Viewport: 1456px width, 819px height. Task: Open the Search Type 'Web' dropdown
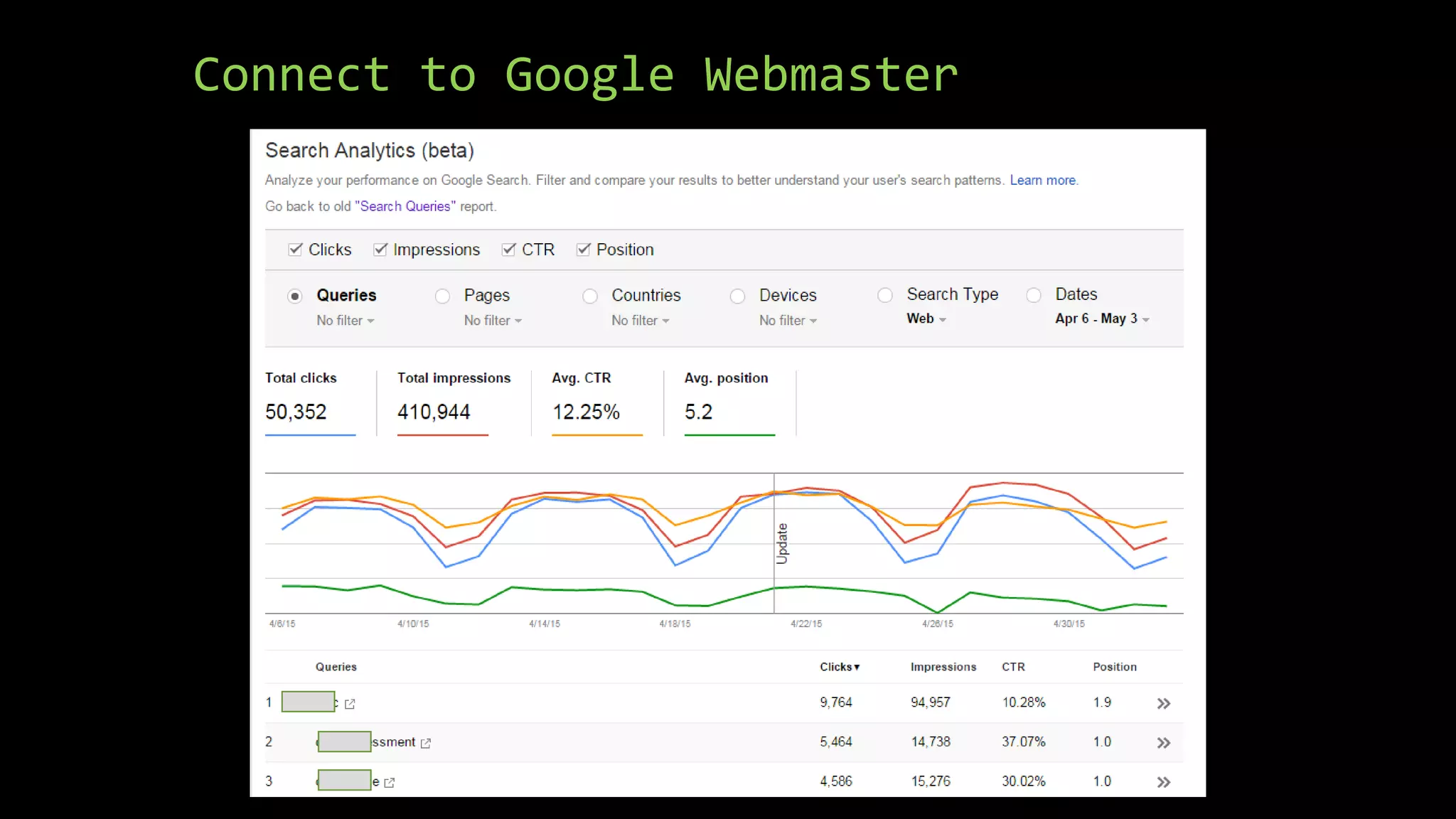[x=926, y=318]
